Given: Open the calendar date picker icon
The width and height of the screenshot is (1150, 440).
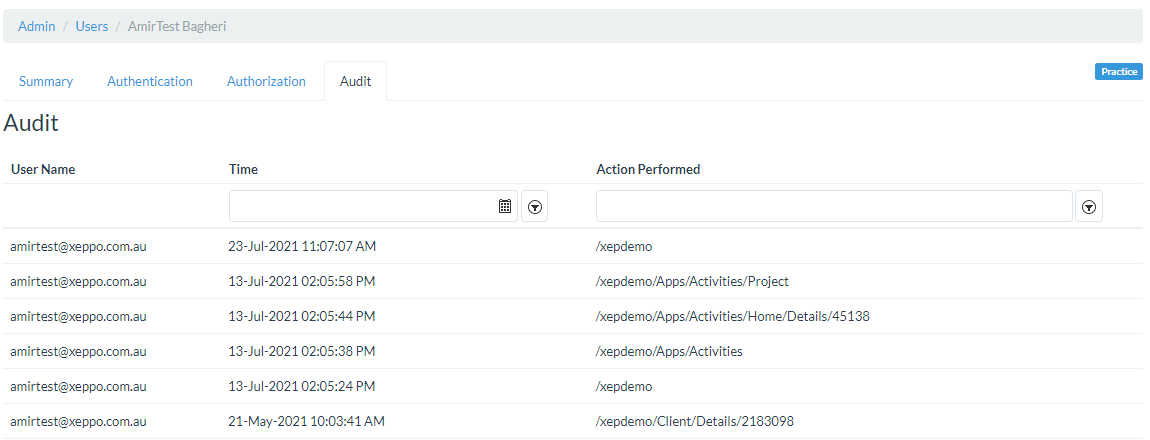Looking at the screenshot, I should 505,206.
